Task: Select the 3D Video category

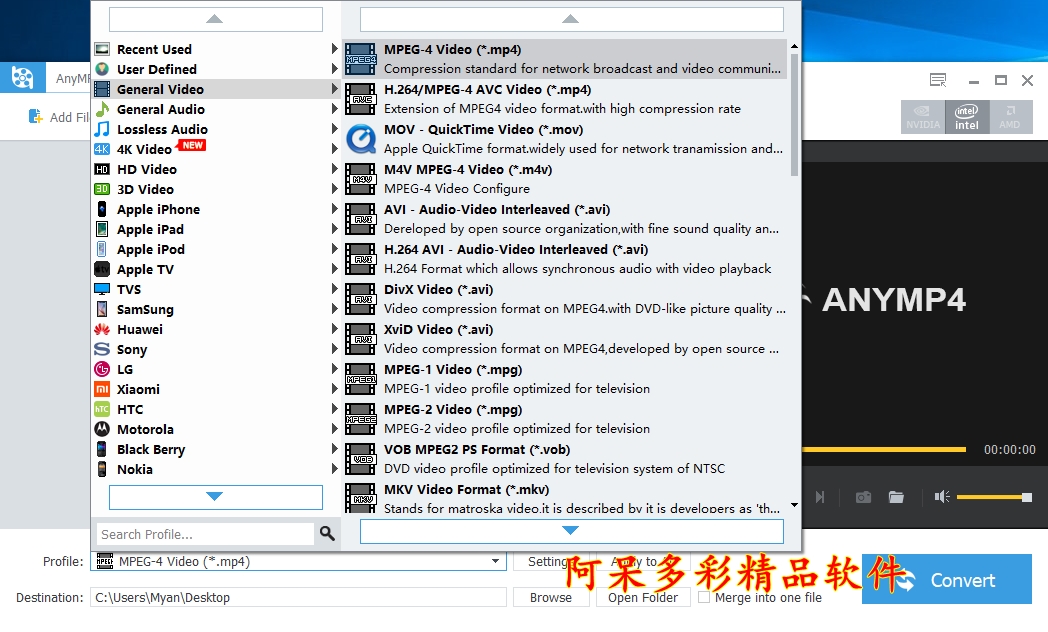Action: [216, 189]
